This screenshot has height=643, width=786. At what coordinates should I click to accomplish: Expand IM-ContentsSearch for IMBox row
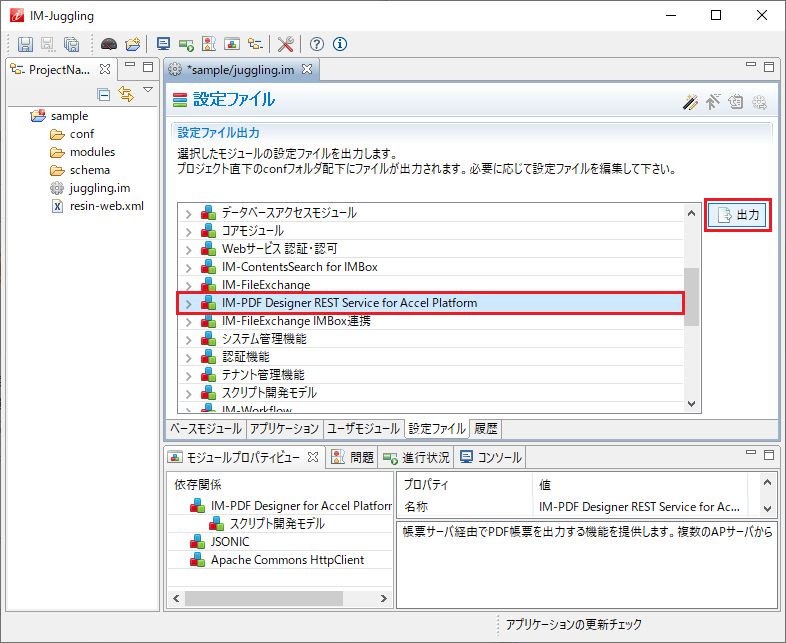188,268
